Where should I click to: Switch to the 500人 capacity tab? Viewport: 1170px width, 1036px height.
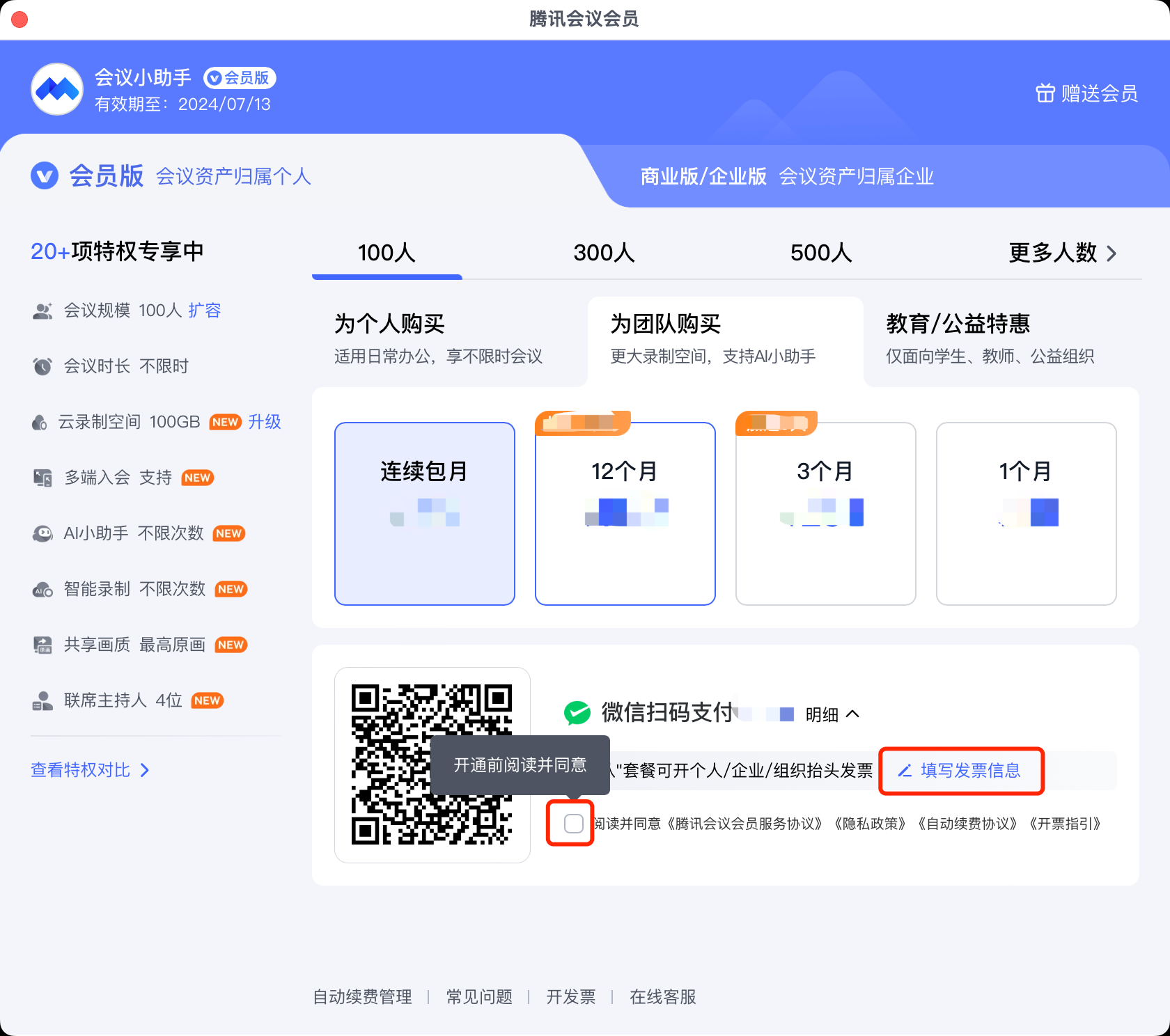[821, 253]
